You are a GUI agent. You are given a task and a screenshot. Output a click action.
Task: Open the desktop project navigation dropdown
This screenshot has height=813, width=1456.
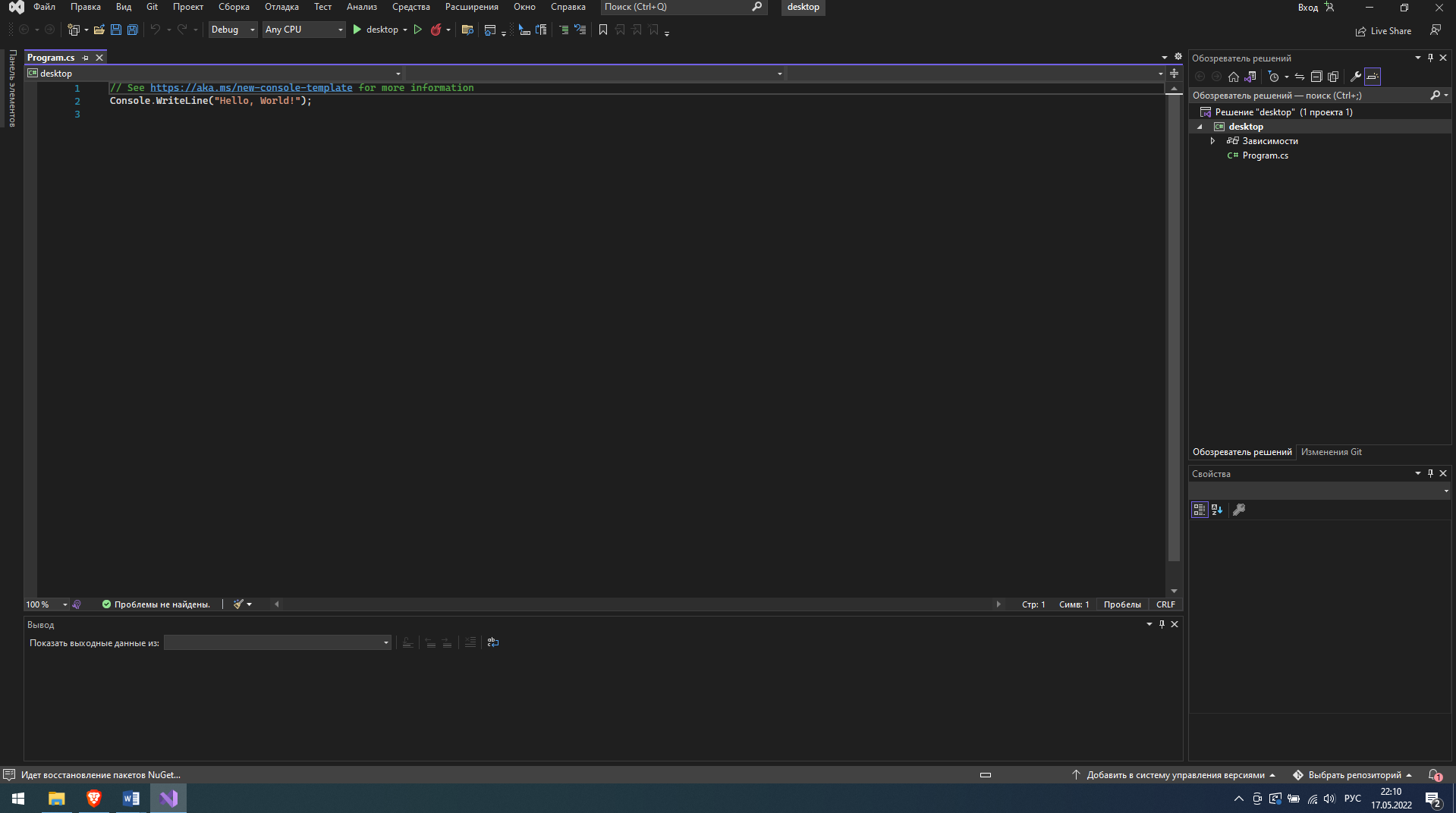(214, 74)
